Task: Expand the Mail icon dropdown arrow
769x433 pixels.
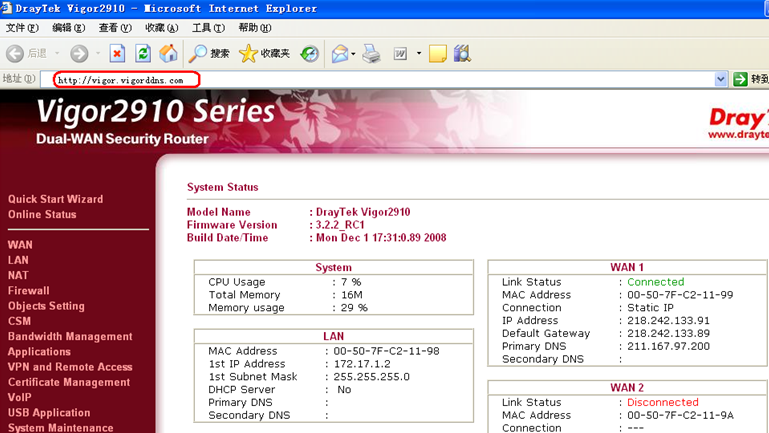Action: pyautogui.click(x=354, y=54)
